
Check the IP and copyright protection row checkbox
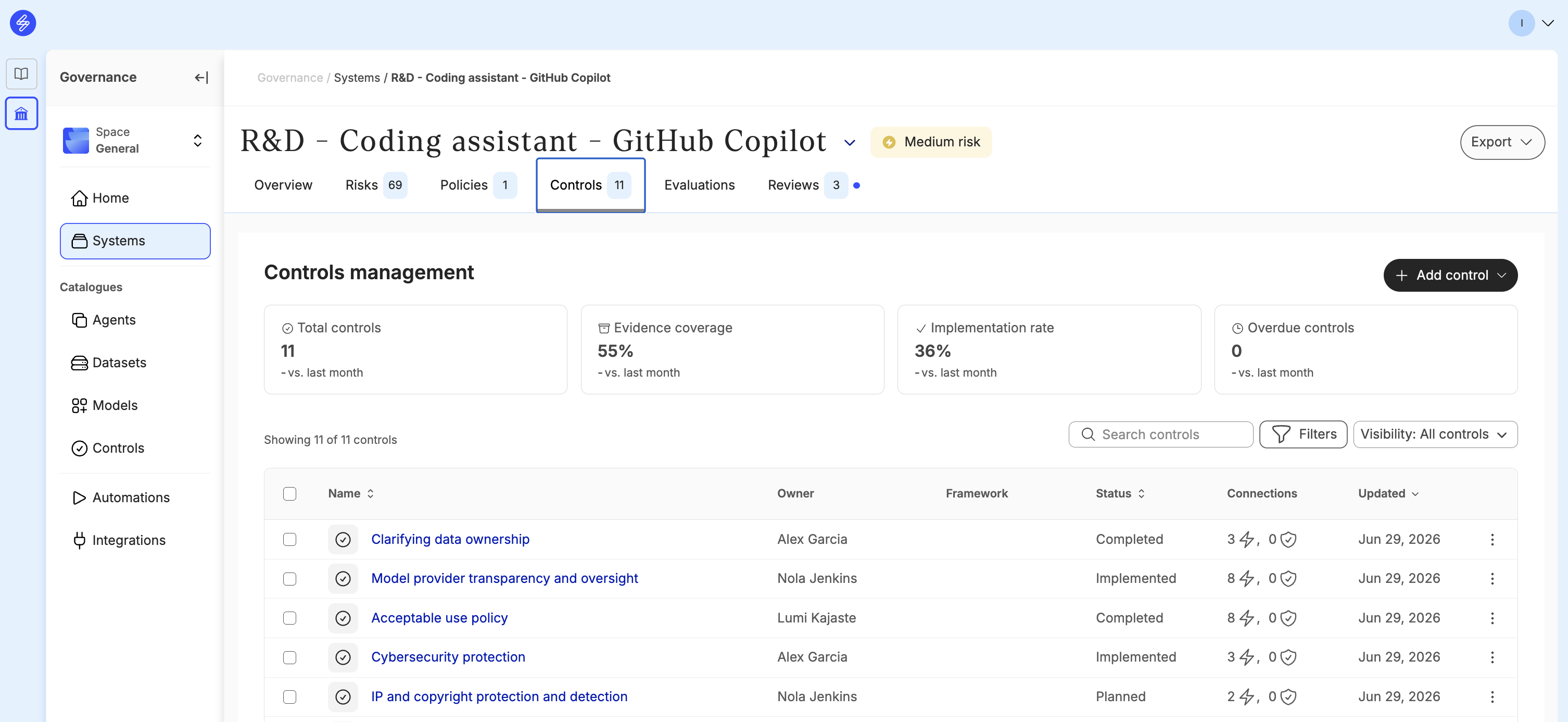(x=290, y=696)
